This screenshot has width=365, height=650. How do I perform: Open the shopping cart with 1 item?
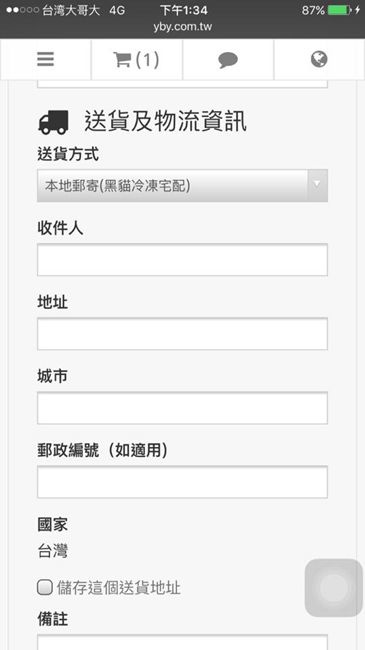(x=136, y=60)
